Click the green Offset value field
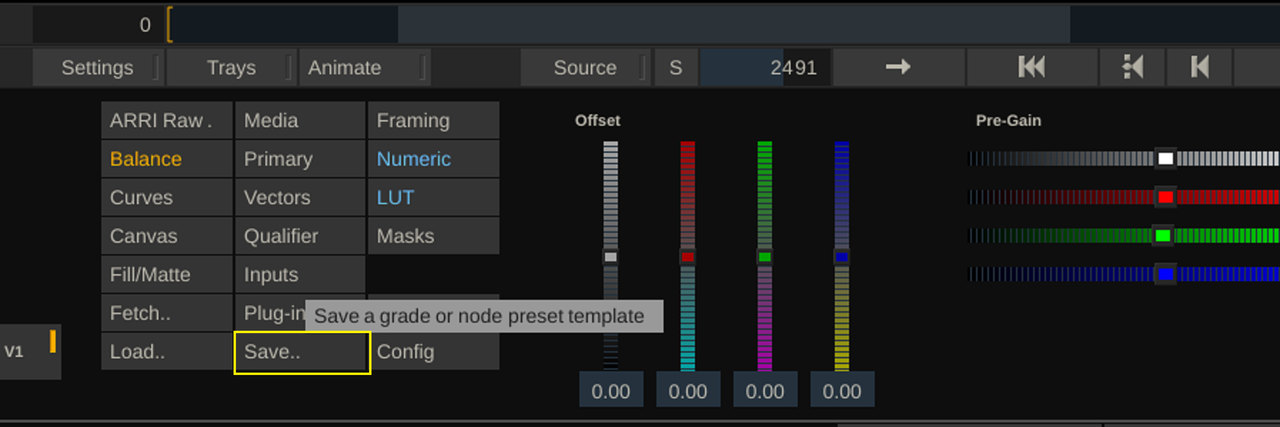 tap(765, 390)
